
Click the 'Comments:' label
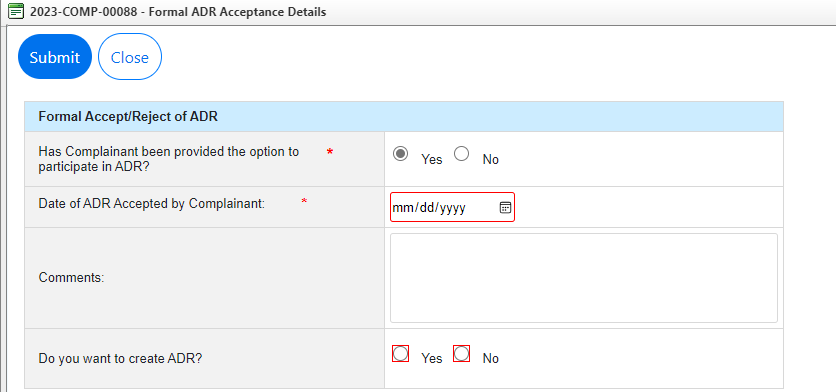pos(71,278)
